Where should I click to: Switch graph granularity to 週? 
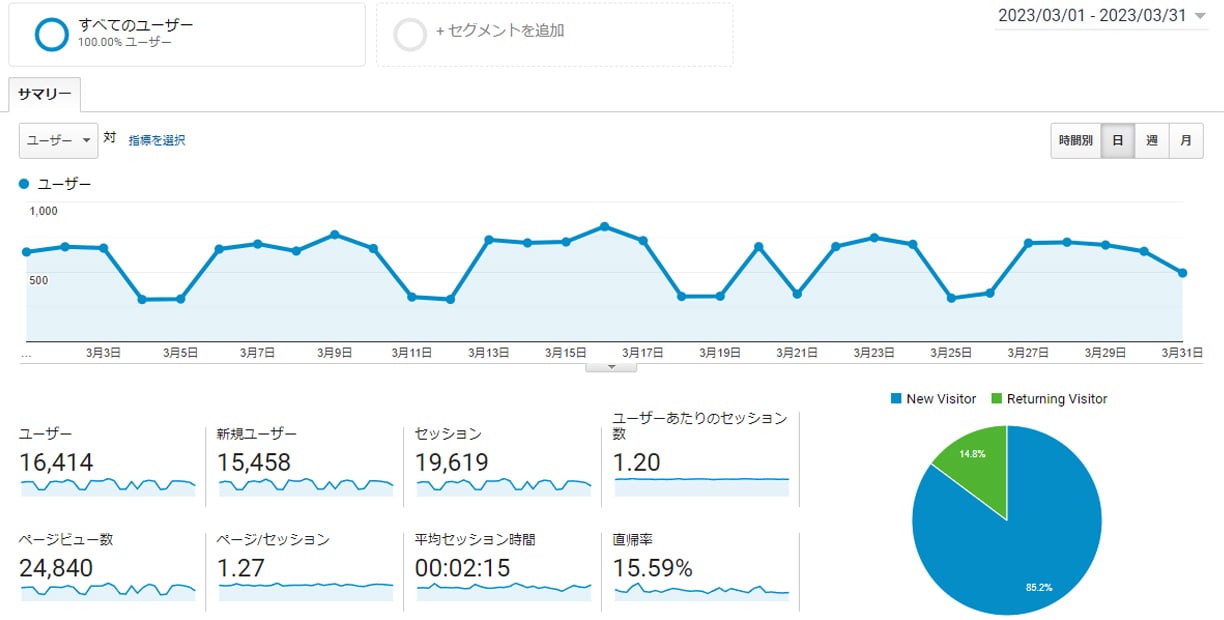coord(1151,140)
